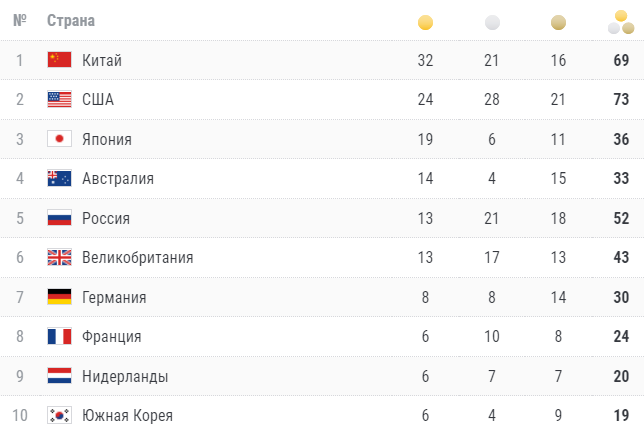Open the Великобритания country link

137,258
